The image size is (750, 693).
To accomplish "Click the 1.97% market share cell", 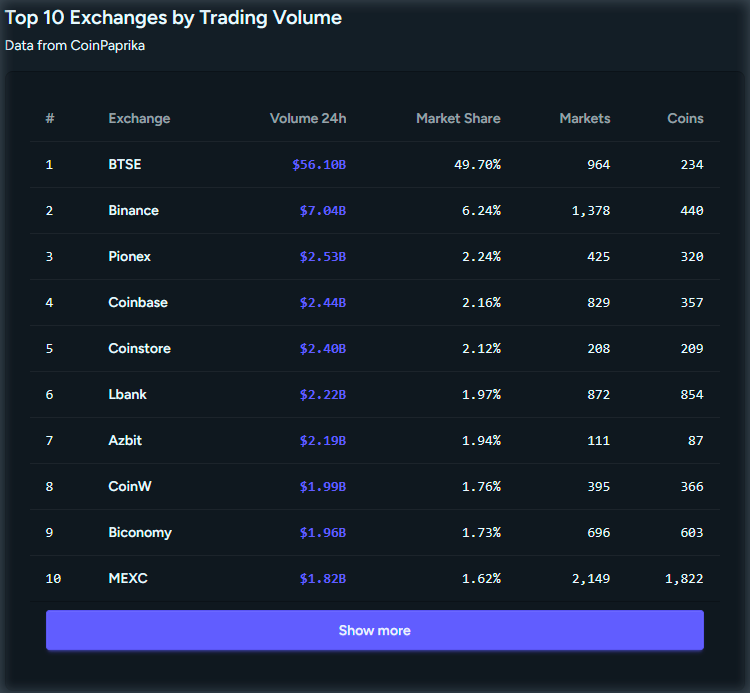I will 481,394.
